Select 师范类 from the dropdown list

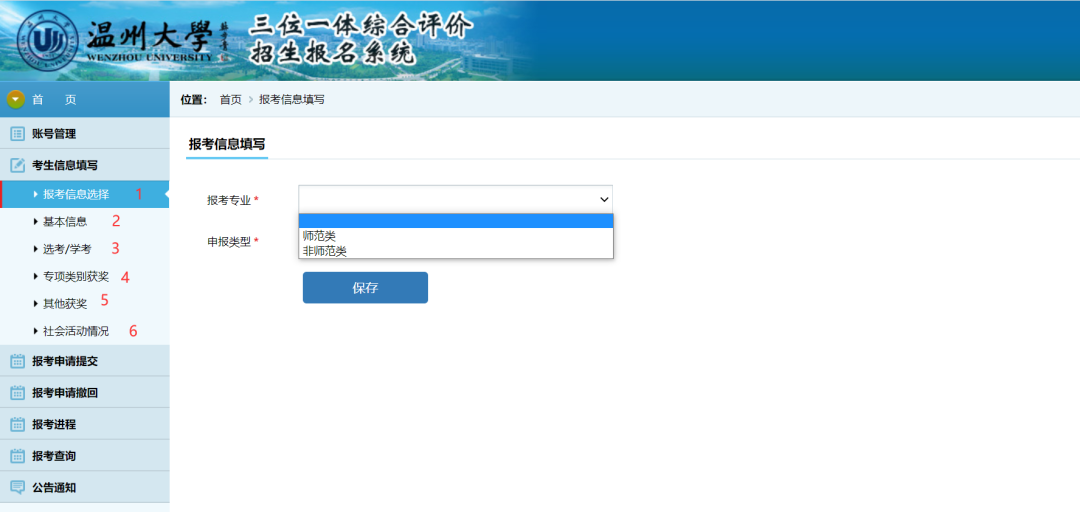coord(319,236)
